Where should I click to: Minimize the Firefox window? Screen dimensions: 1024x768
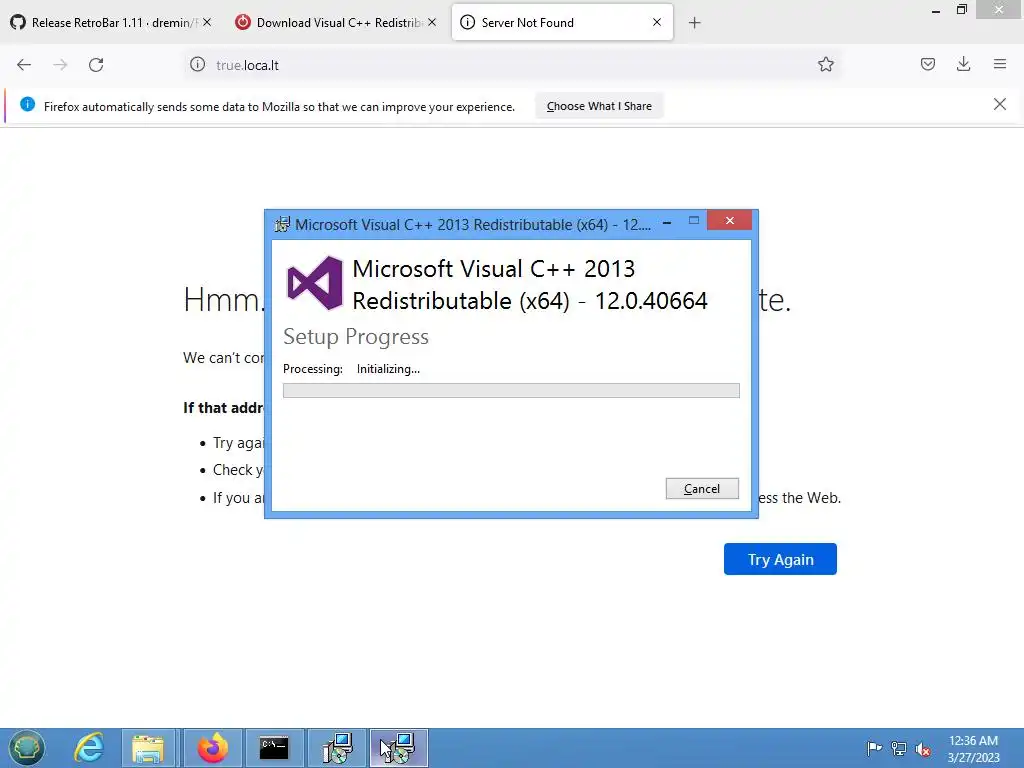tap(936, 10)
